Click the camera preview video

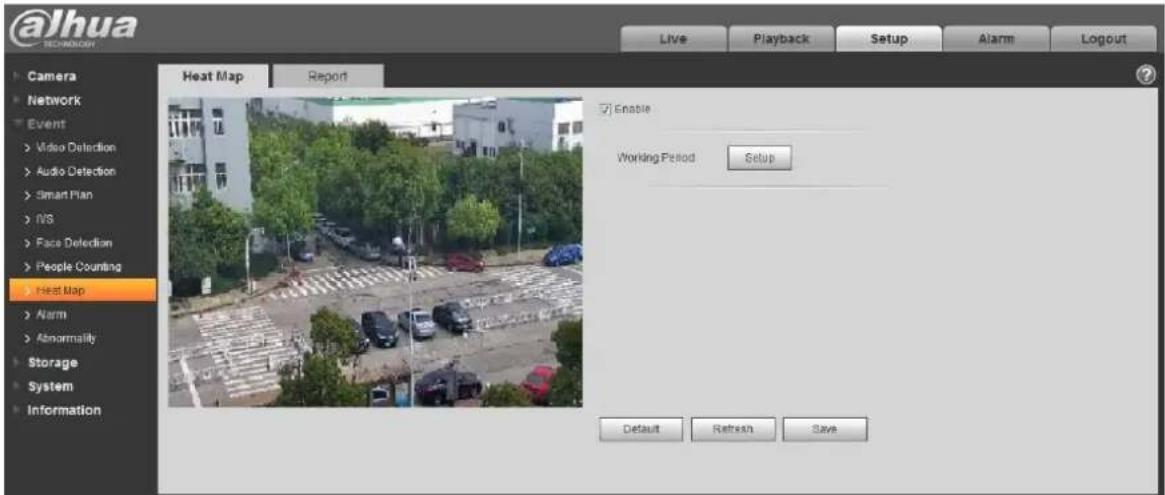tap(375, 252)
